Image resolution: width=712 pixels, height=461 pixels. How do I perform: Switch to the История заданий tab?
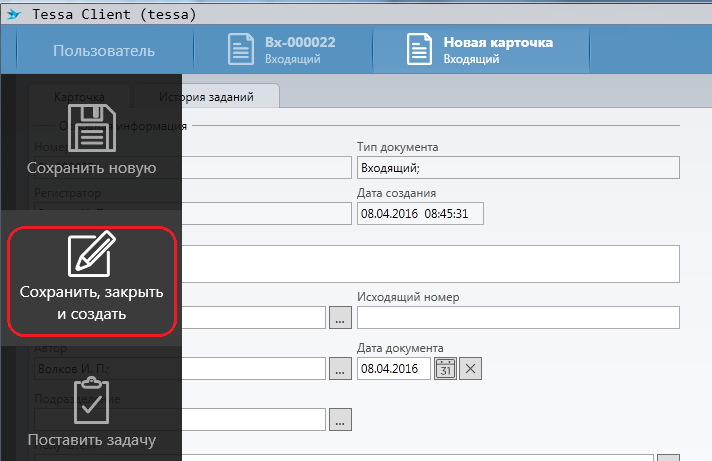pos(206,97)
